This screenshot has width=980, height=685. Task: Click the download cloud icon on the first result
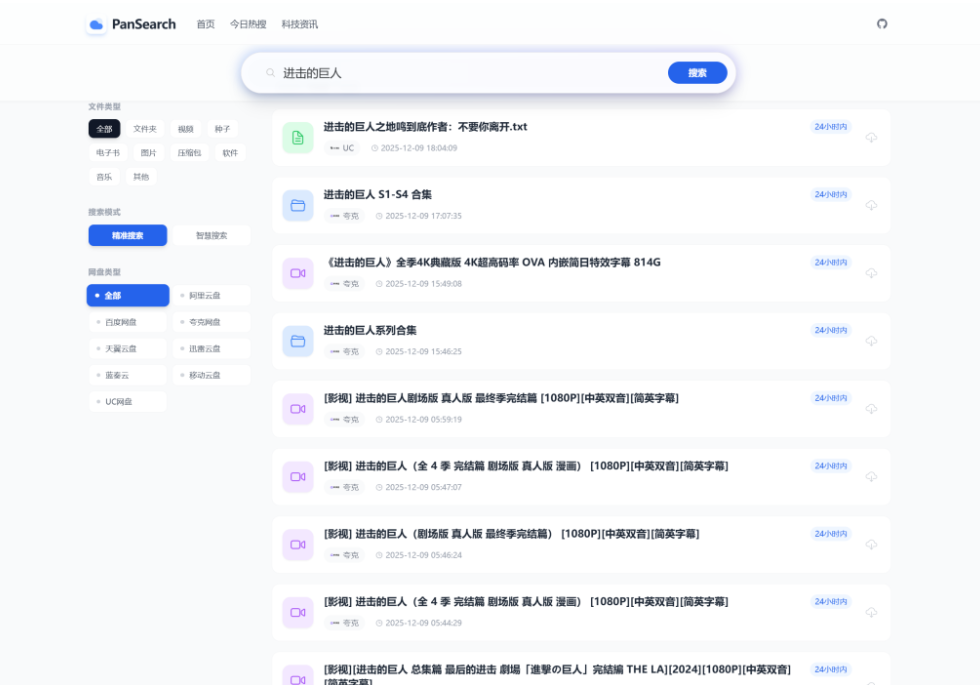pos(871,137)
